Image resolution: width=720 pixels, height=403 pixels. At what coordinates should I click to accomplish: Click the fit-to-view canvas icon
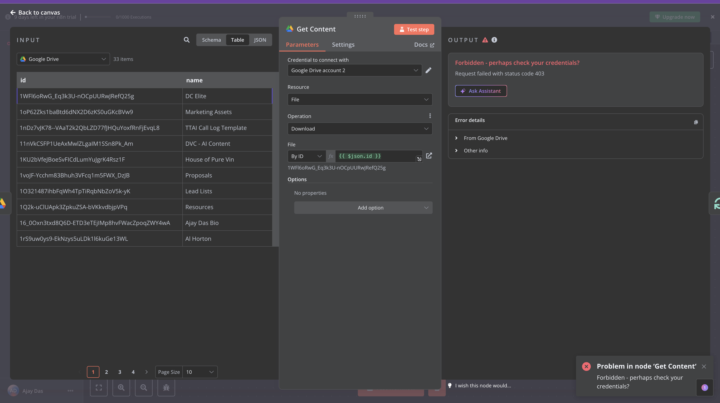coord(99,388)
